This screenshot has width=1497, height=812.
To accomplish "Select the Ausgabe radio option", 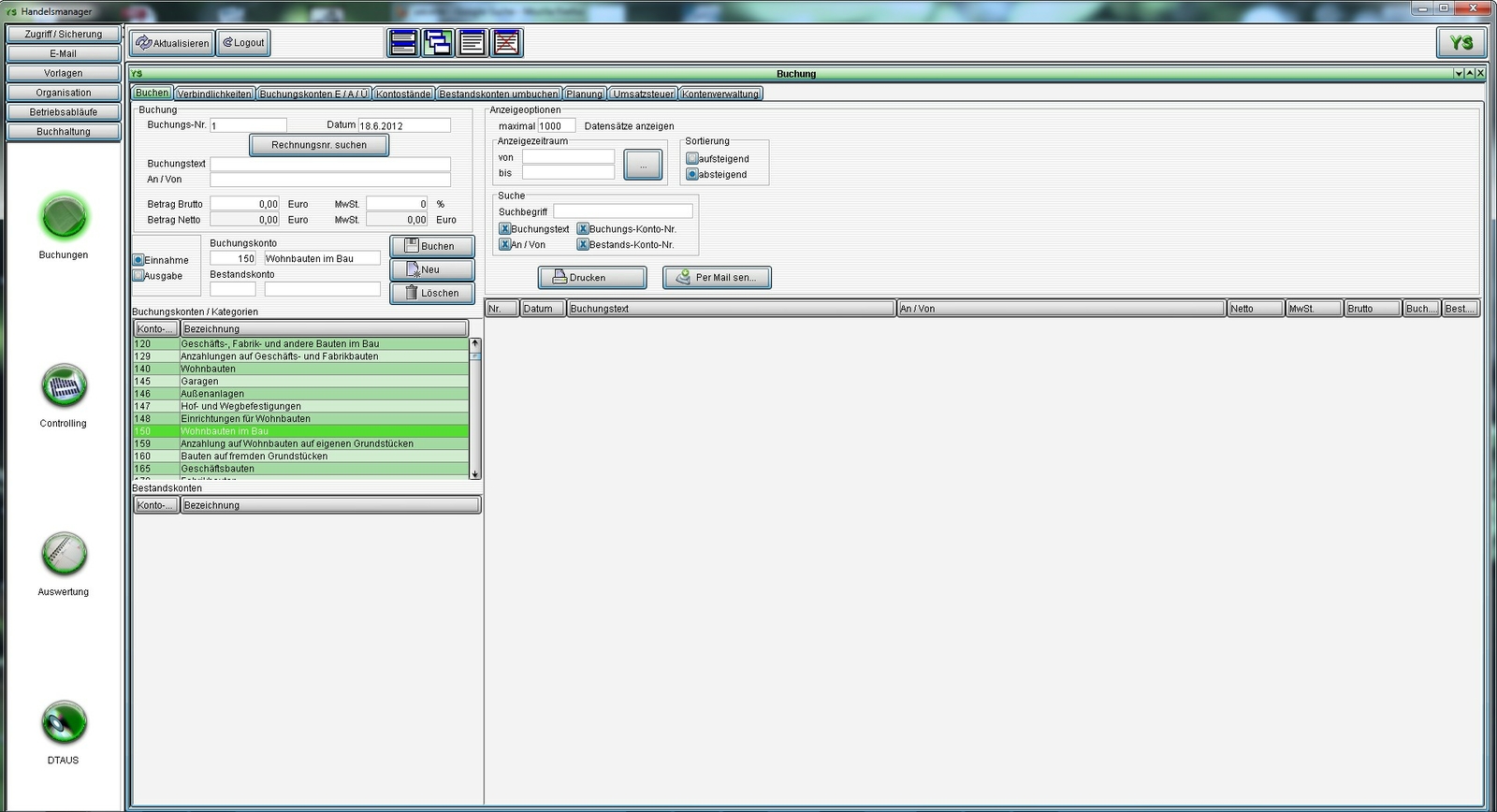I will tap(138, 276).
